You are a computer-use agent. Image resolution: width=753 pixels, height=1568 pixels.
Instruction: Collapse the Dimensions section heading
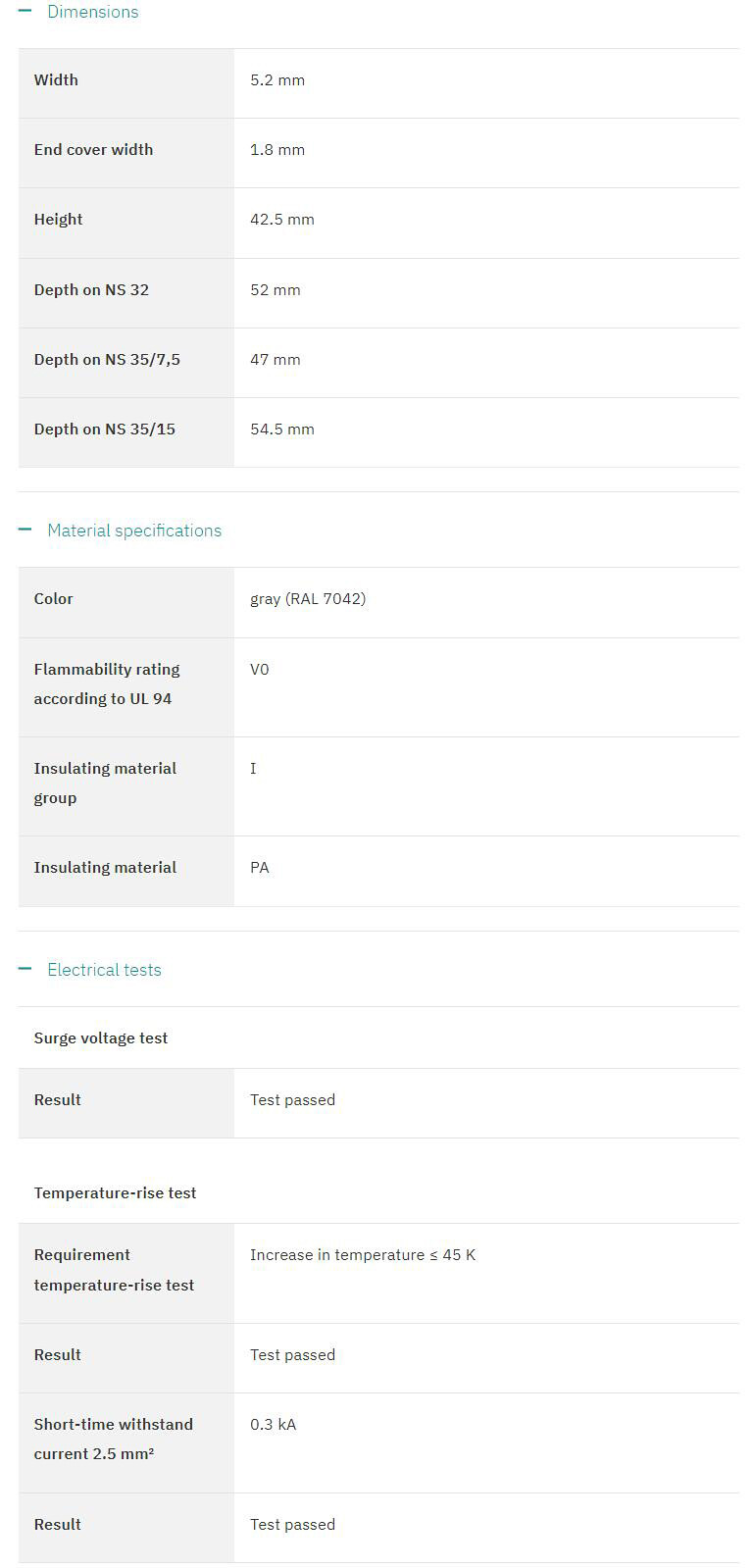(x=93, y=12)
